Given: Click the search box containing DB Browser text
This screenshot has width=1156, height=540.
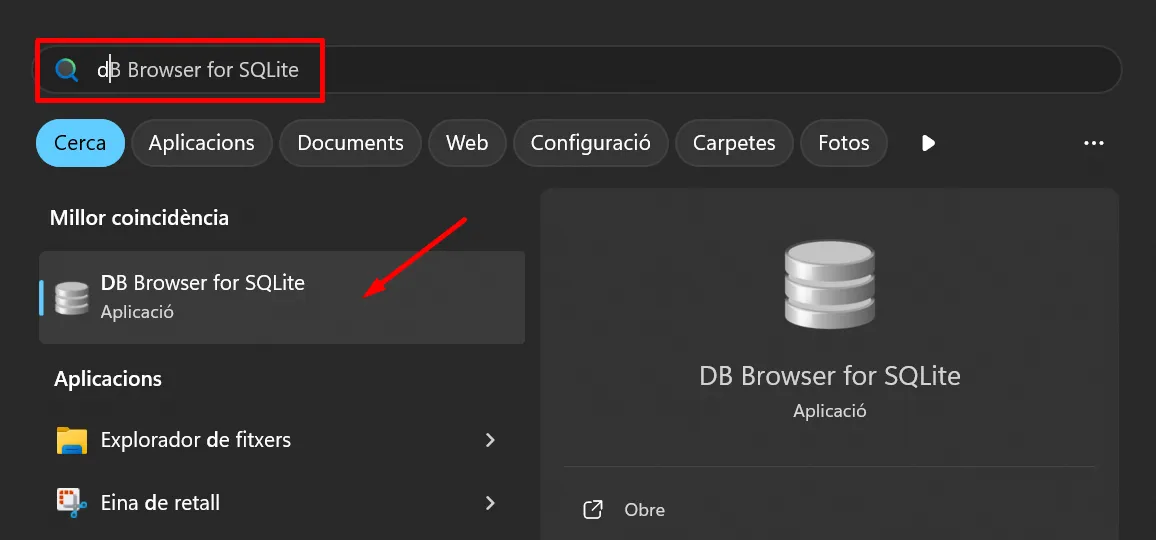Looking at the screenshot, I should point(600,70).
